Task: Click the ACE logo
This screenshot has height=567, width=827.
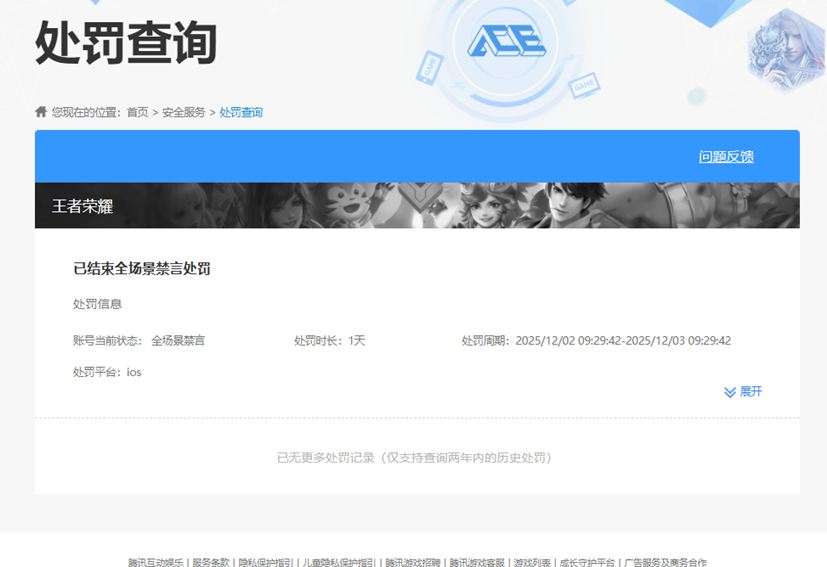Action: pos(506,40)
